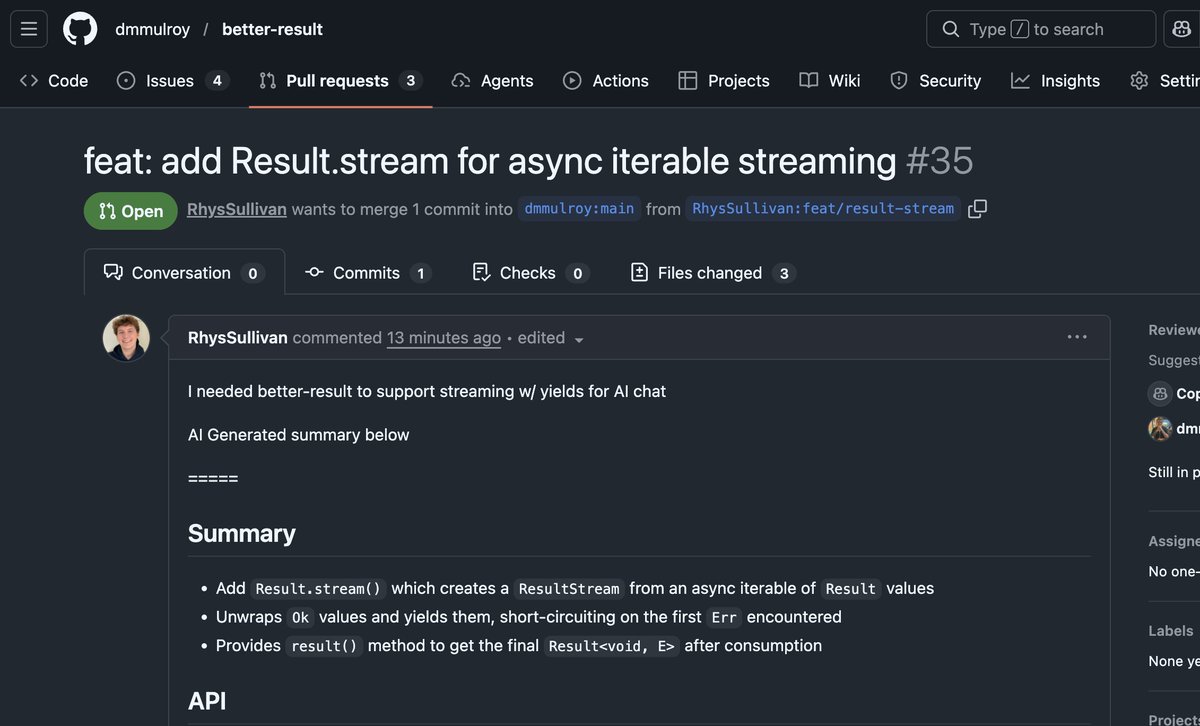Open dmmulroy owner link in breadcrumb
The height and width of the screenshot is (726, 1200).
pos(152,29)
